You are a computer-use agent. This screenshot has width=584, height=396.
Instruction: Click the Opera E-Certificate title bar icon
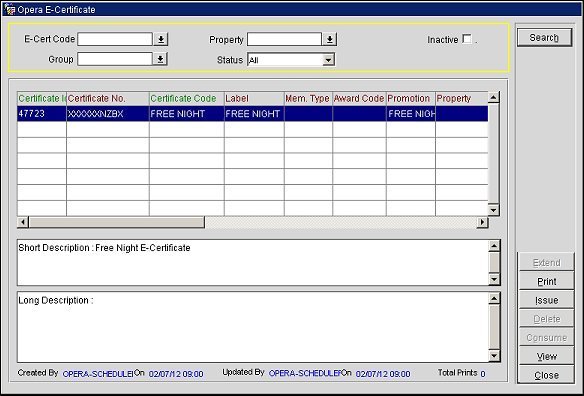point(9,9)
